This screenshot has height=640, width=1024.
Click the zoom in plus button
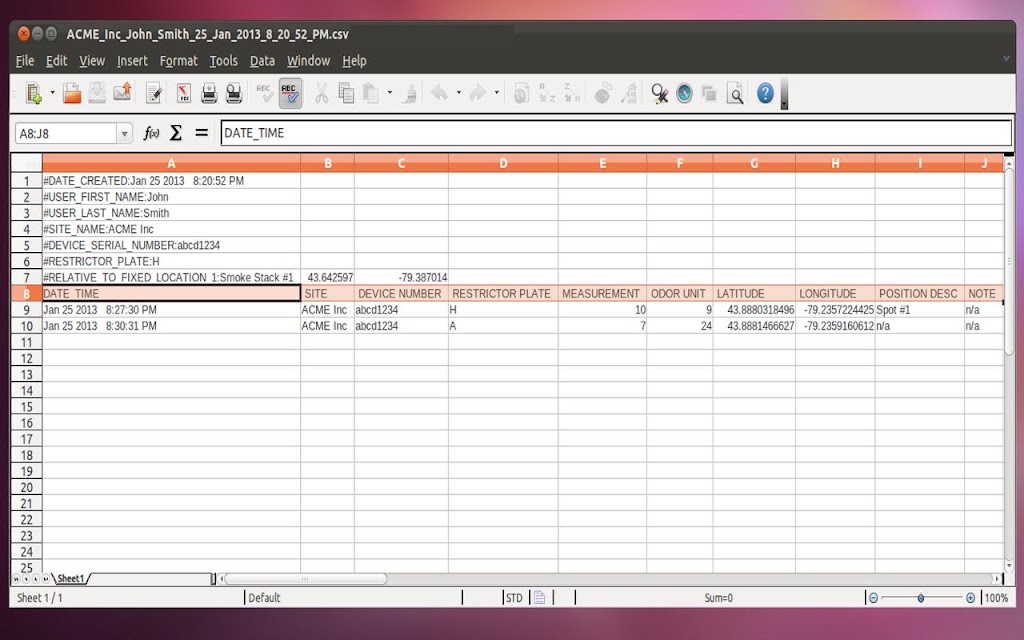coord(970,598)
